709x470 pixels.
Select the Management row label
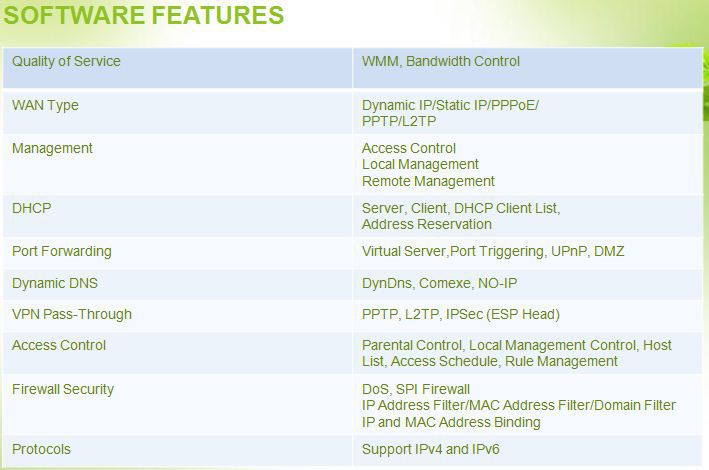coord(52,148)
